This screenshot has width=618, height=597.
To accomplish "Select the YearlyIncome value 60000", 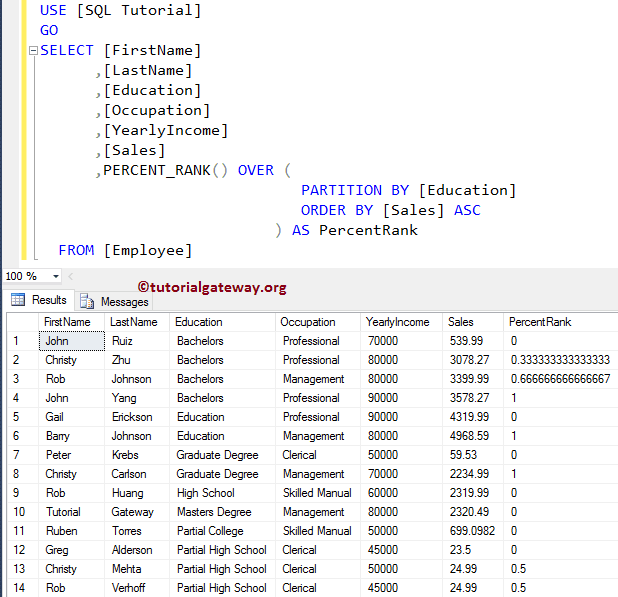I will pos(401,493).
